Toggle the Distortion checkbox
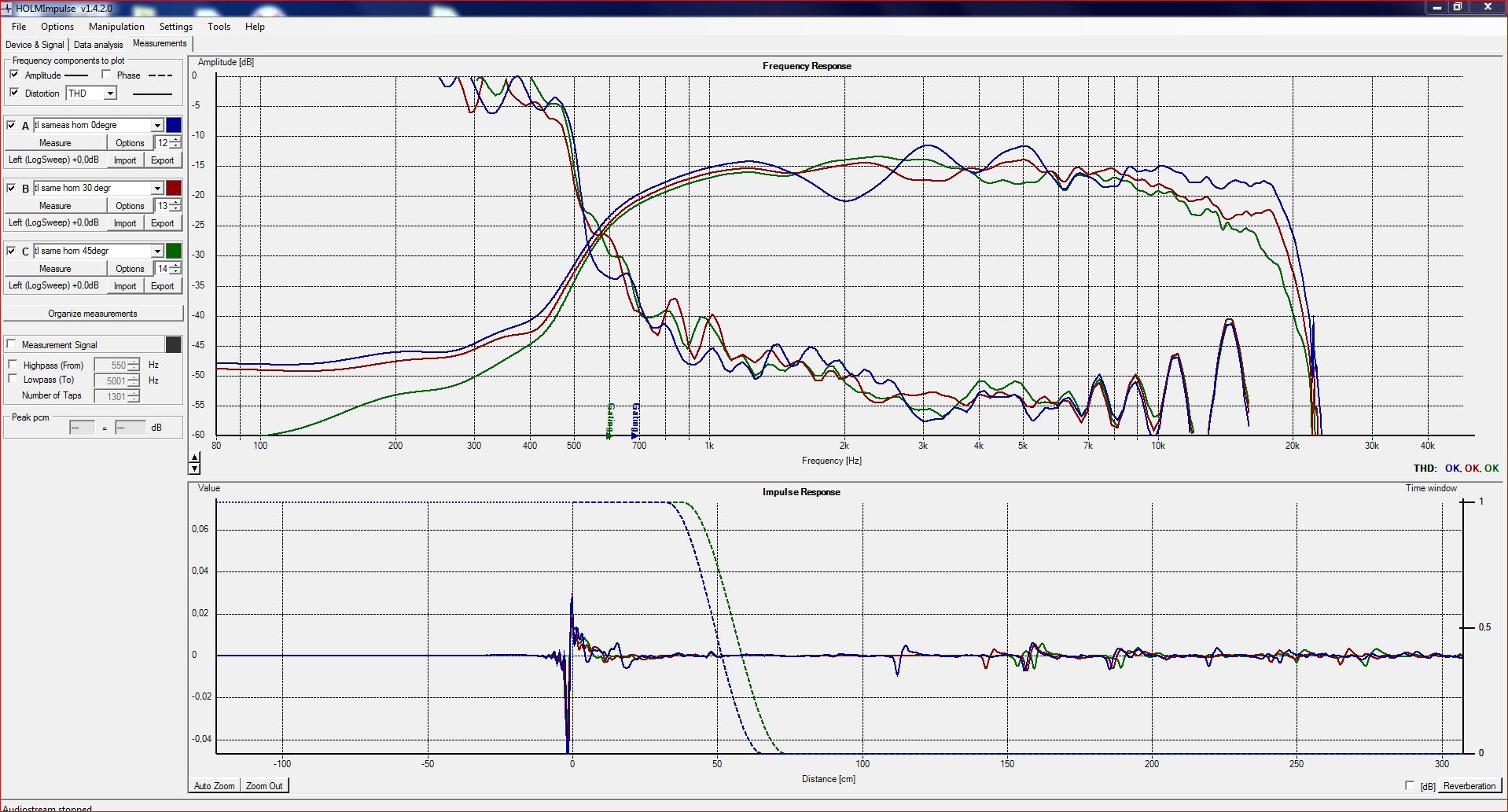The height and width of the screenshot is (812, 1508). point(14,93)
